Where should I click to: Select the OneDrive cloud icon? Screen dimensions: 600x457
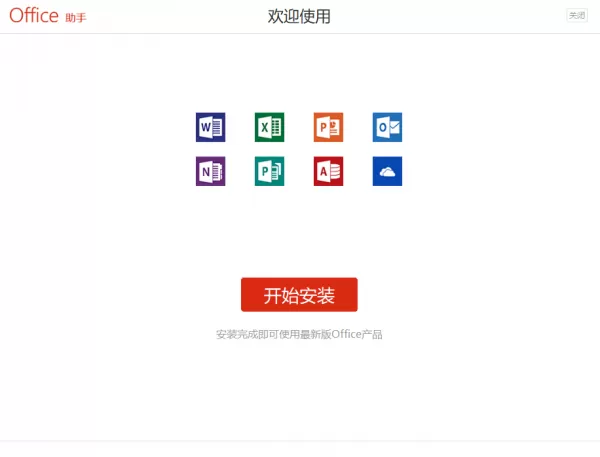click(x=387, y=171)
